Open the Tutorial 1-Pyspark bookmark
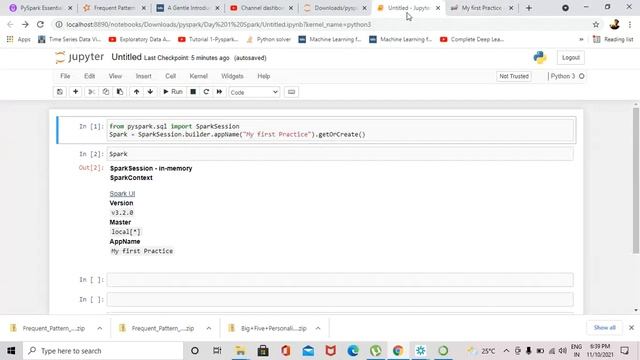The width and height of the screenshot is (640, 360). pos(208,39)
